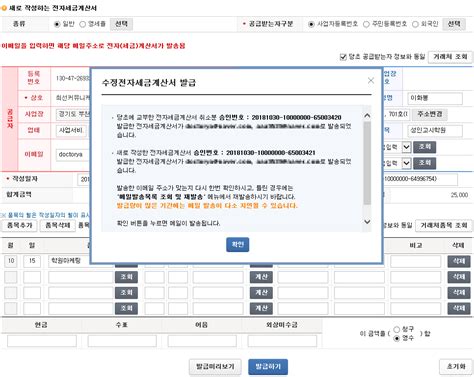Click 품목추가 button
The height and width of the screenshot is (377, 474).
tap(20, 225)
